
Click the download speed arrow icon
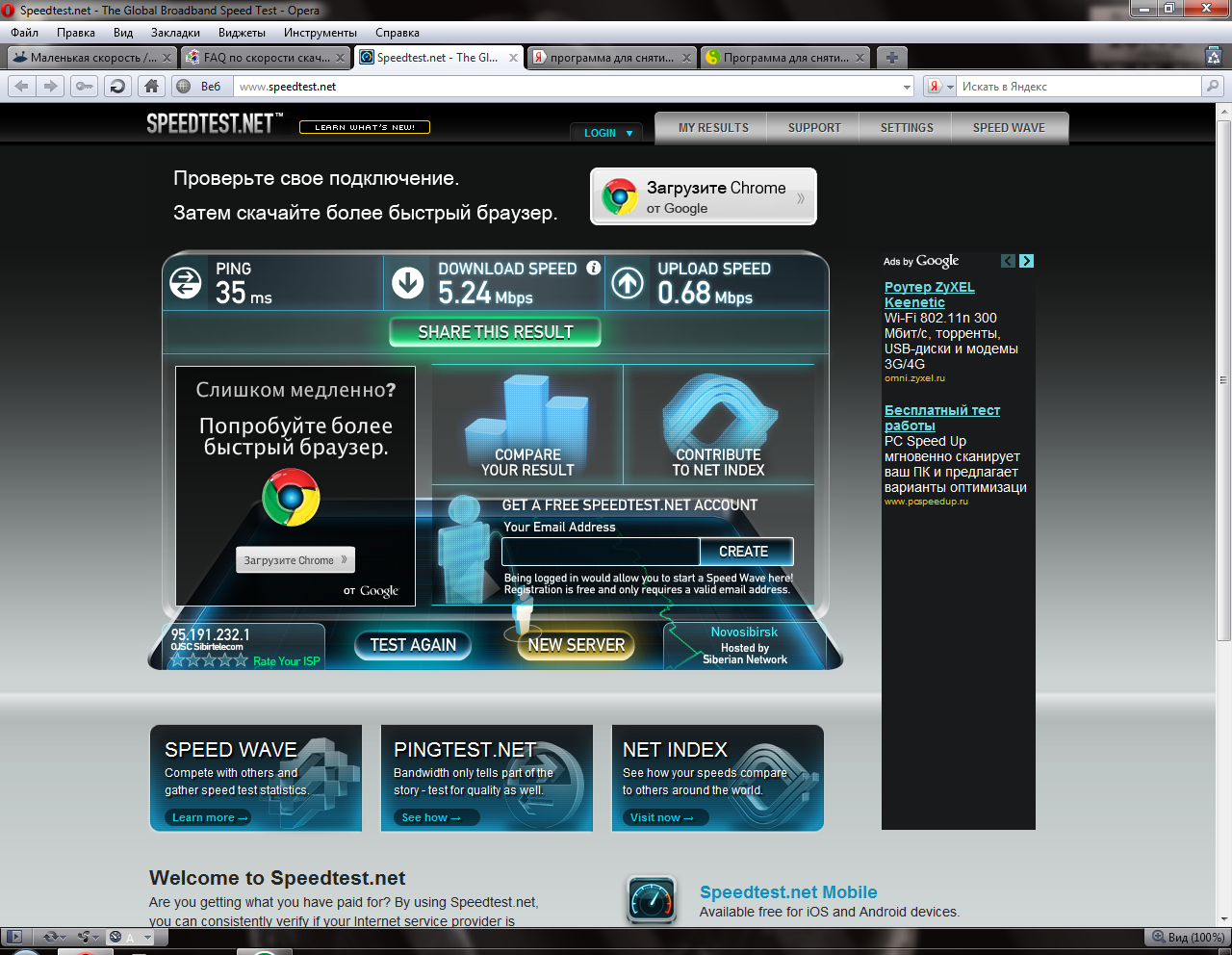click(x=408, y=282)
